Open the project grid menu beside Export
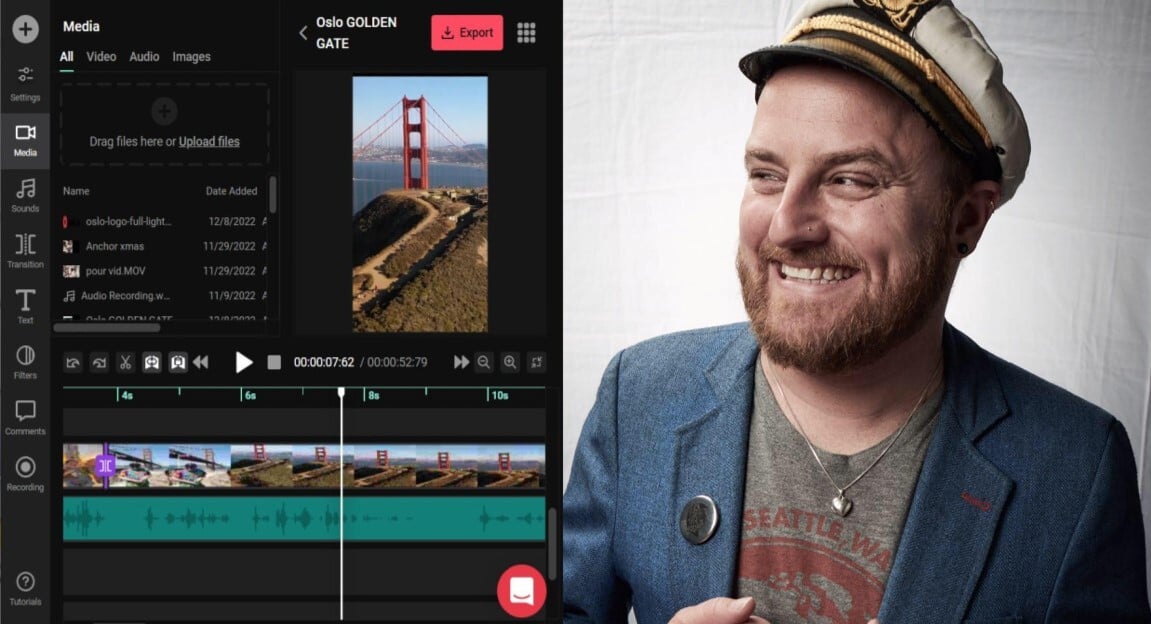 coord(526,32)
